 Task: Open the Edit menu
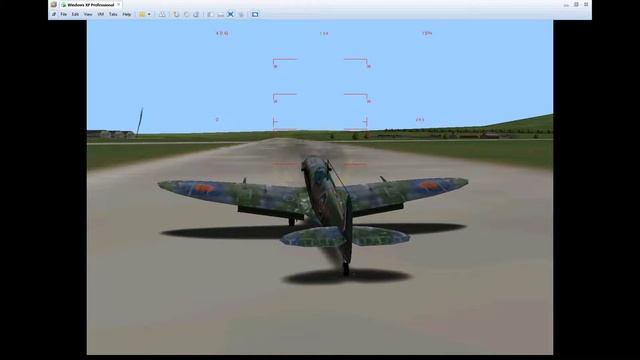click(75, 14)
